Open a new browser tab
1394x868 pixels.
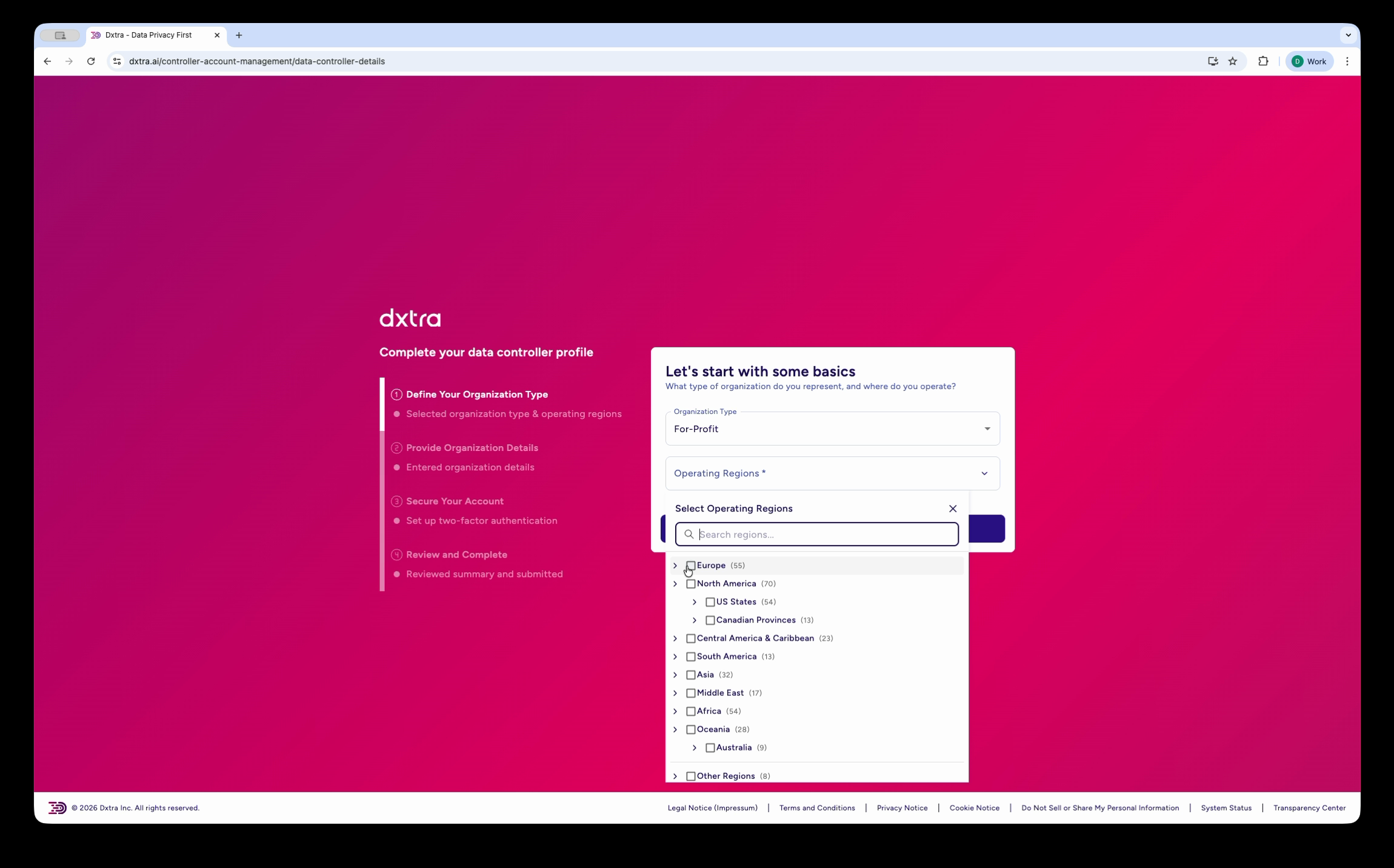[239, 35]
